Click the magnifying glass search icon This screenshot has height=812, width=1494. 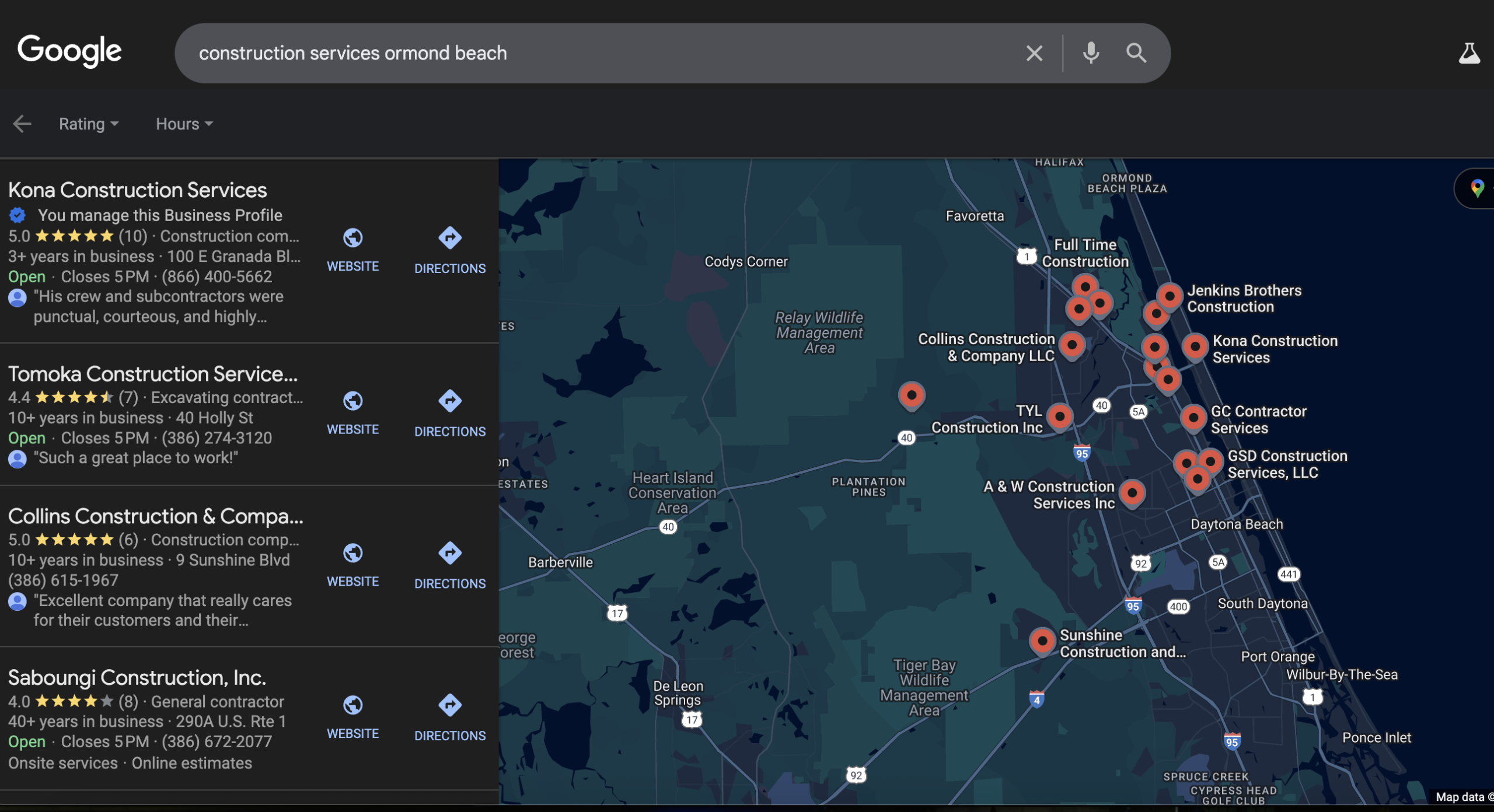click(x=1136, y=53)
